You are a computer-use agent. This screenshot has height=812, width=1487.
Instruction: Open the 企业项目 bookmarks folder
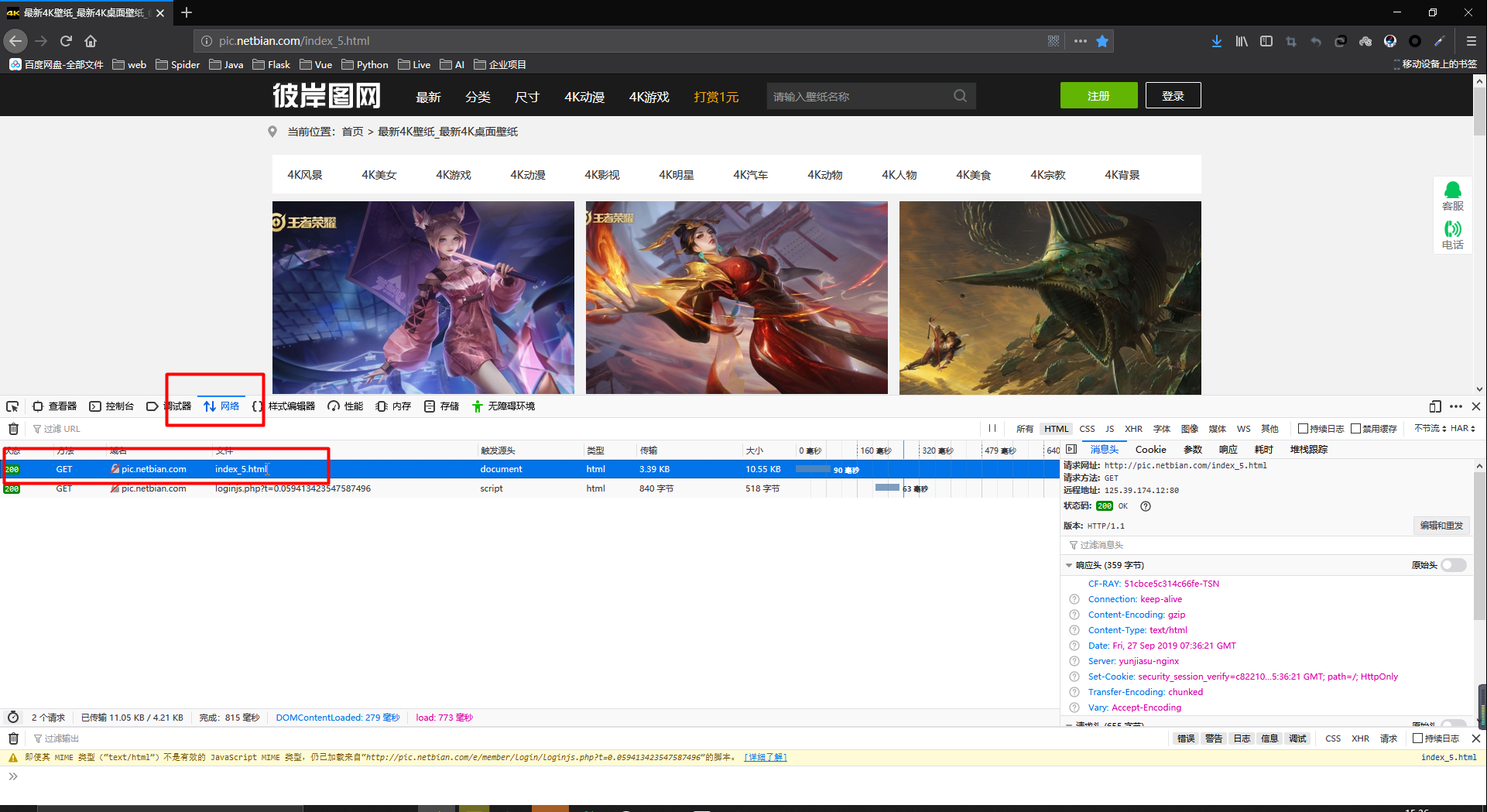[x=499, y=64]
